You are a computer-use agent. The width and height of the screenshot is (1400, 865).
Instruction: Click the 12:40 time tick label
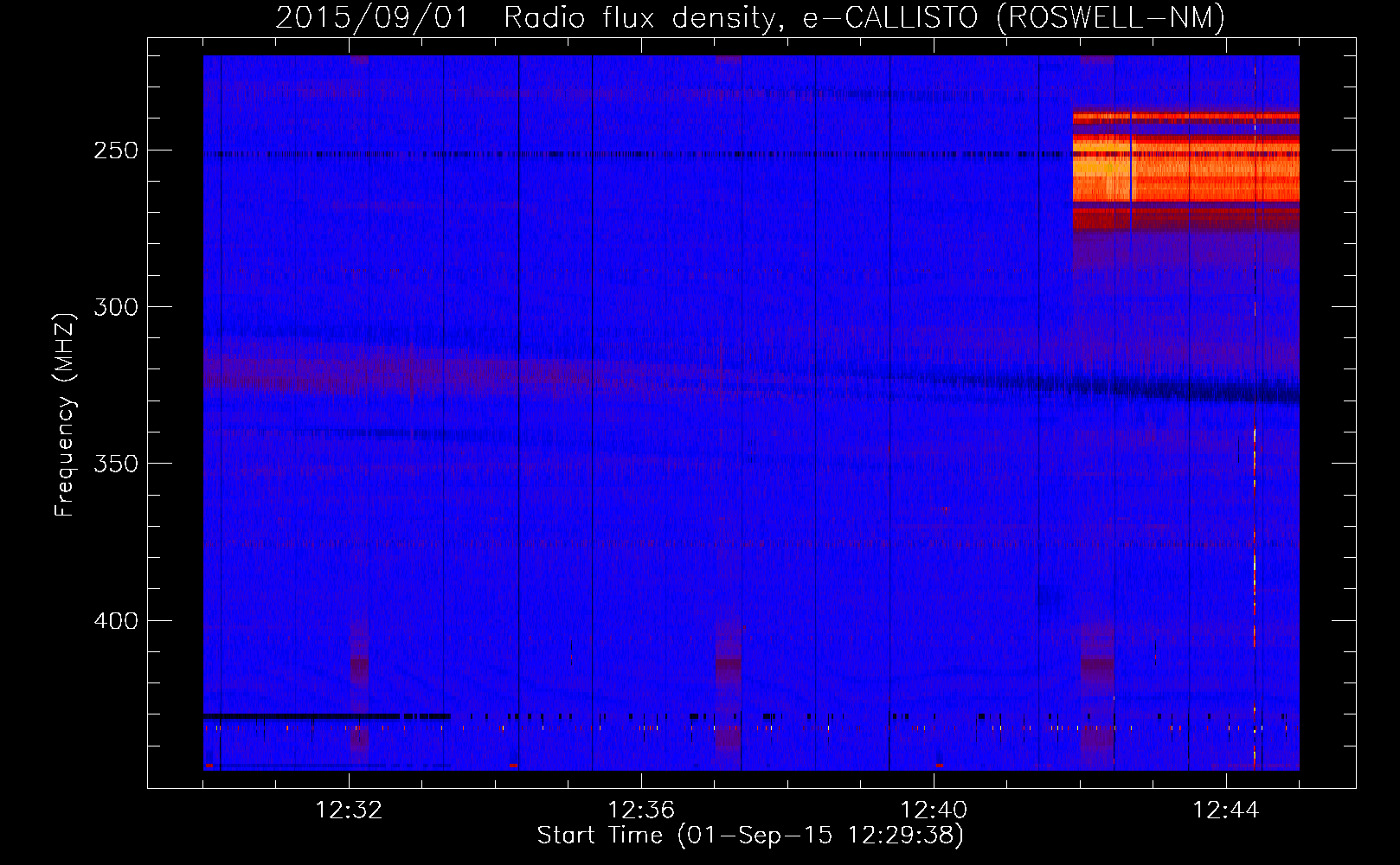(934, 811)
